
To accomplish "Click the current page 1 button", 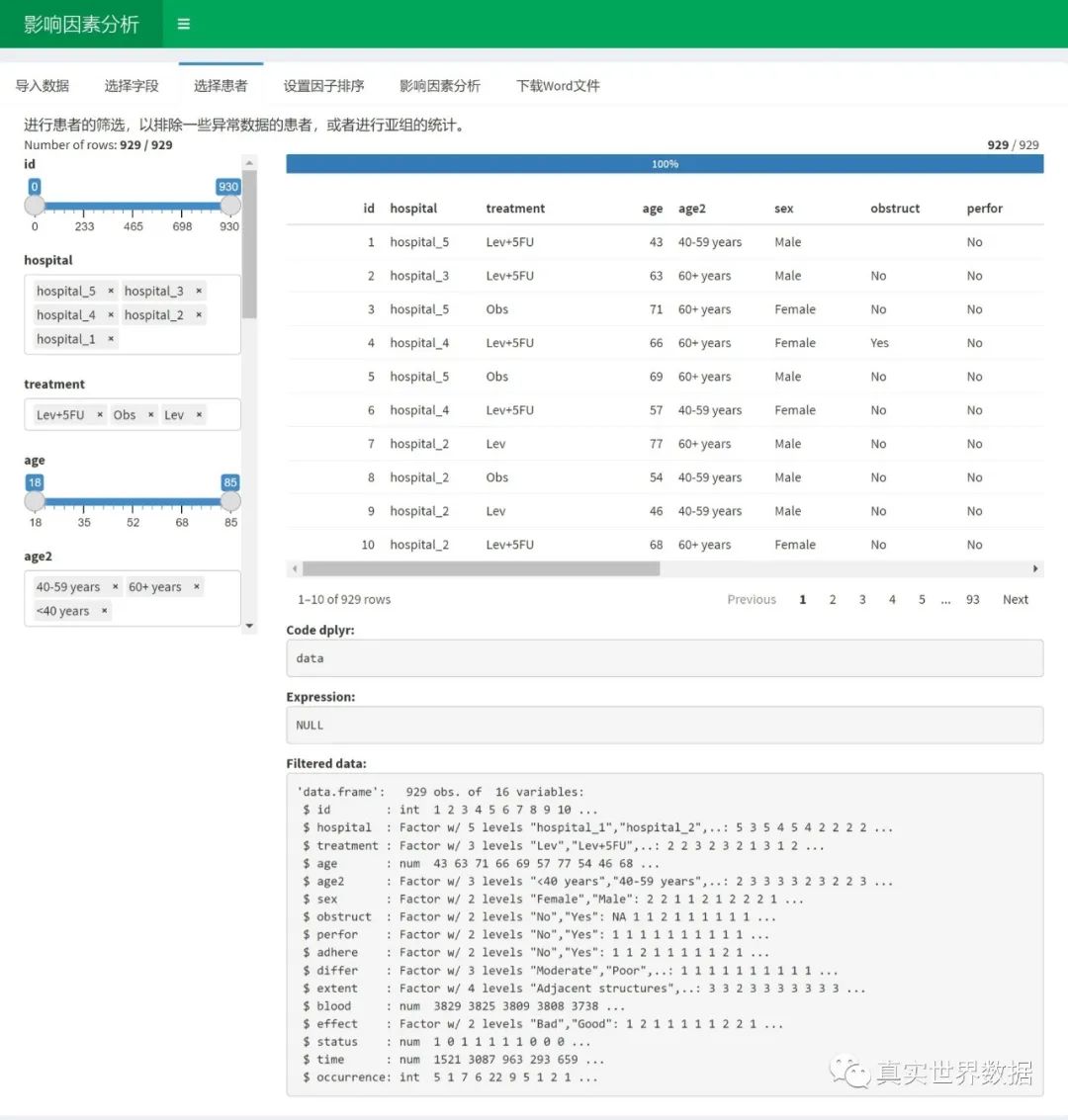I will click(x=802, y=600).
